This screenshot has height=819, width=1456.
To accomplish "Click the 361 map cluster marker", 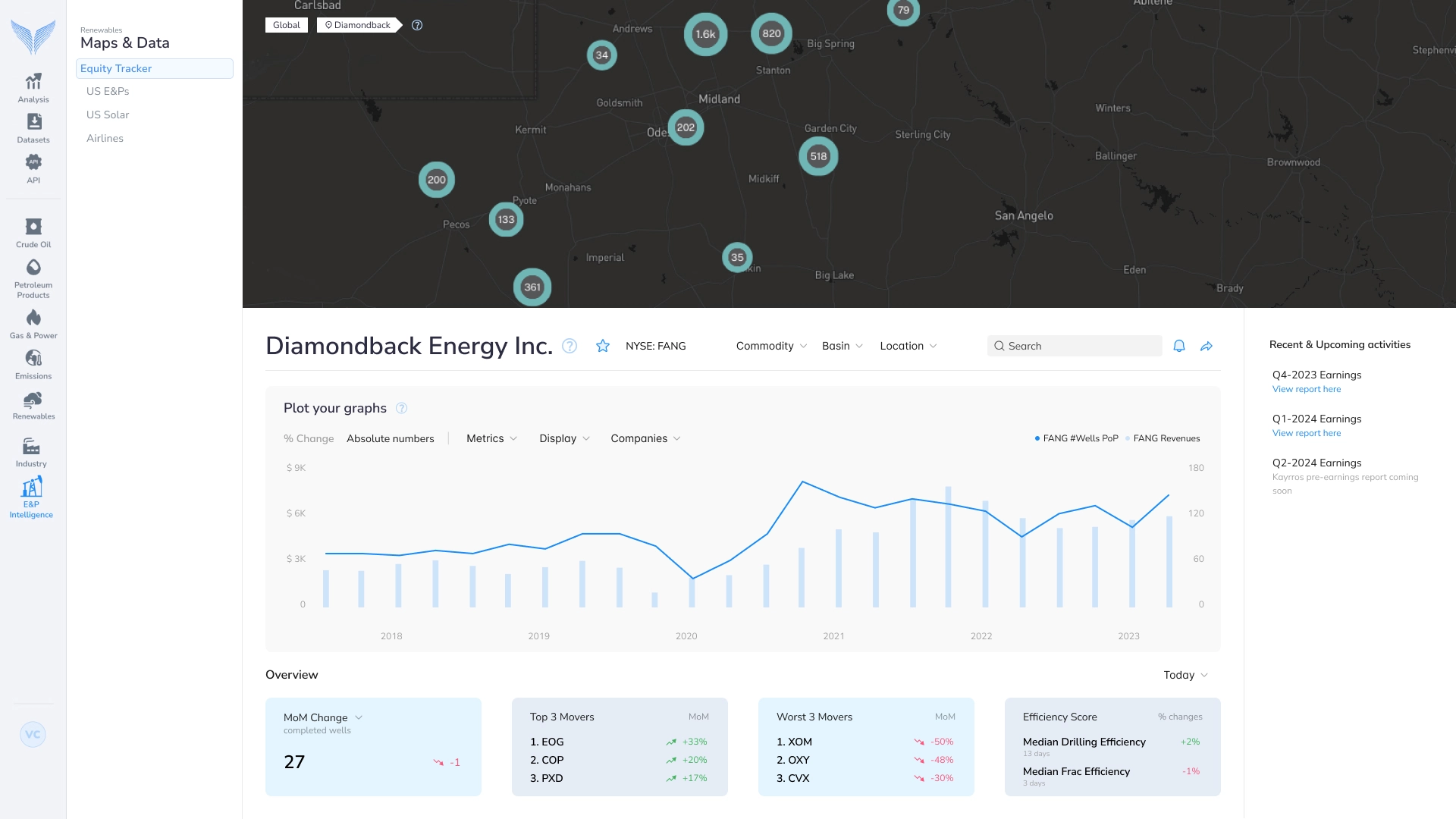I will tap(532, 287).
